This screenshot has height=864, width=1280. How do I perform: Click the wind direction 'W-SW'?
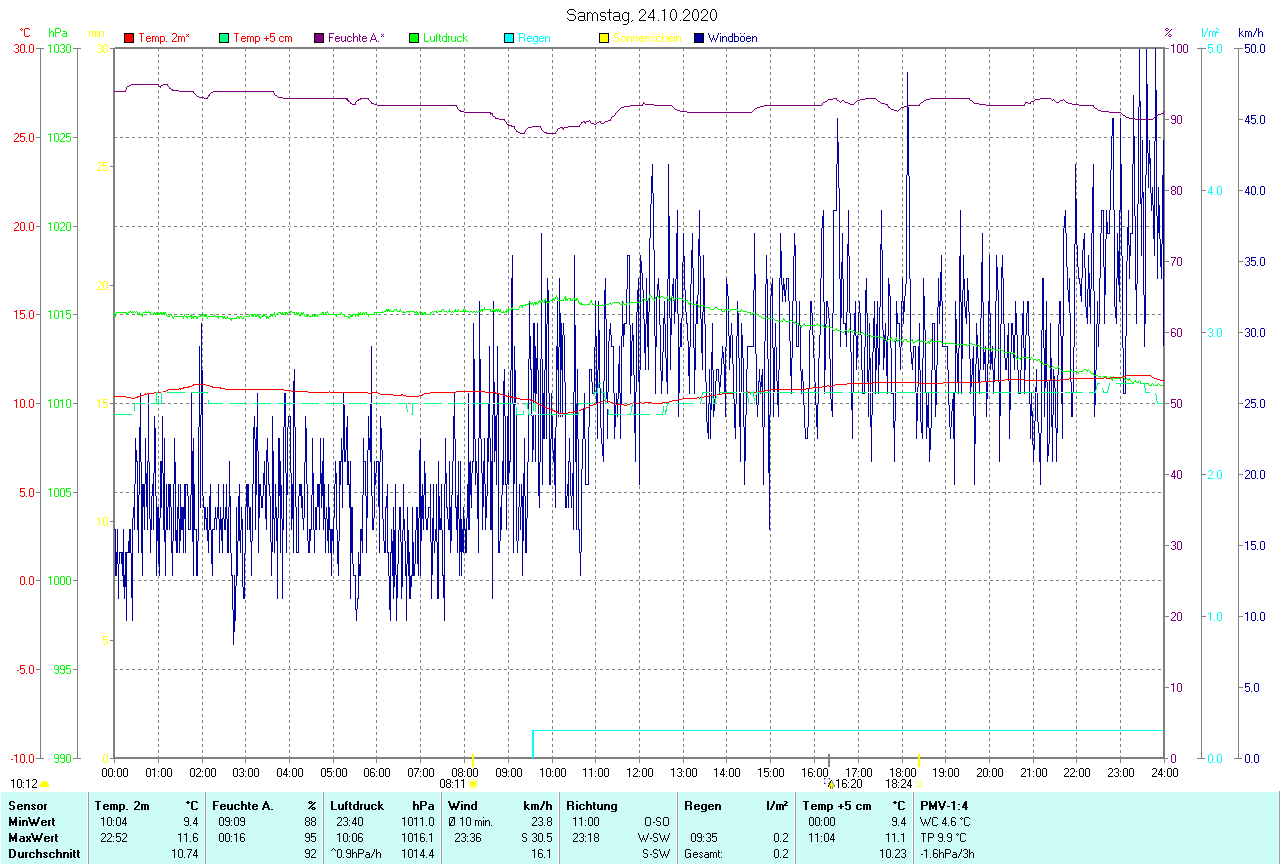pyautogui.click(x=655, y=838)
